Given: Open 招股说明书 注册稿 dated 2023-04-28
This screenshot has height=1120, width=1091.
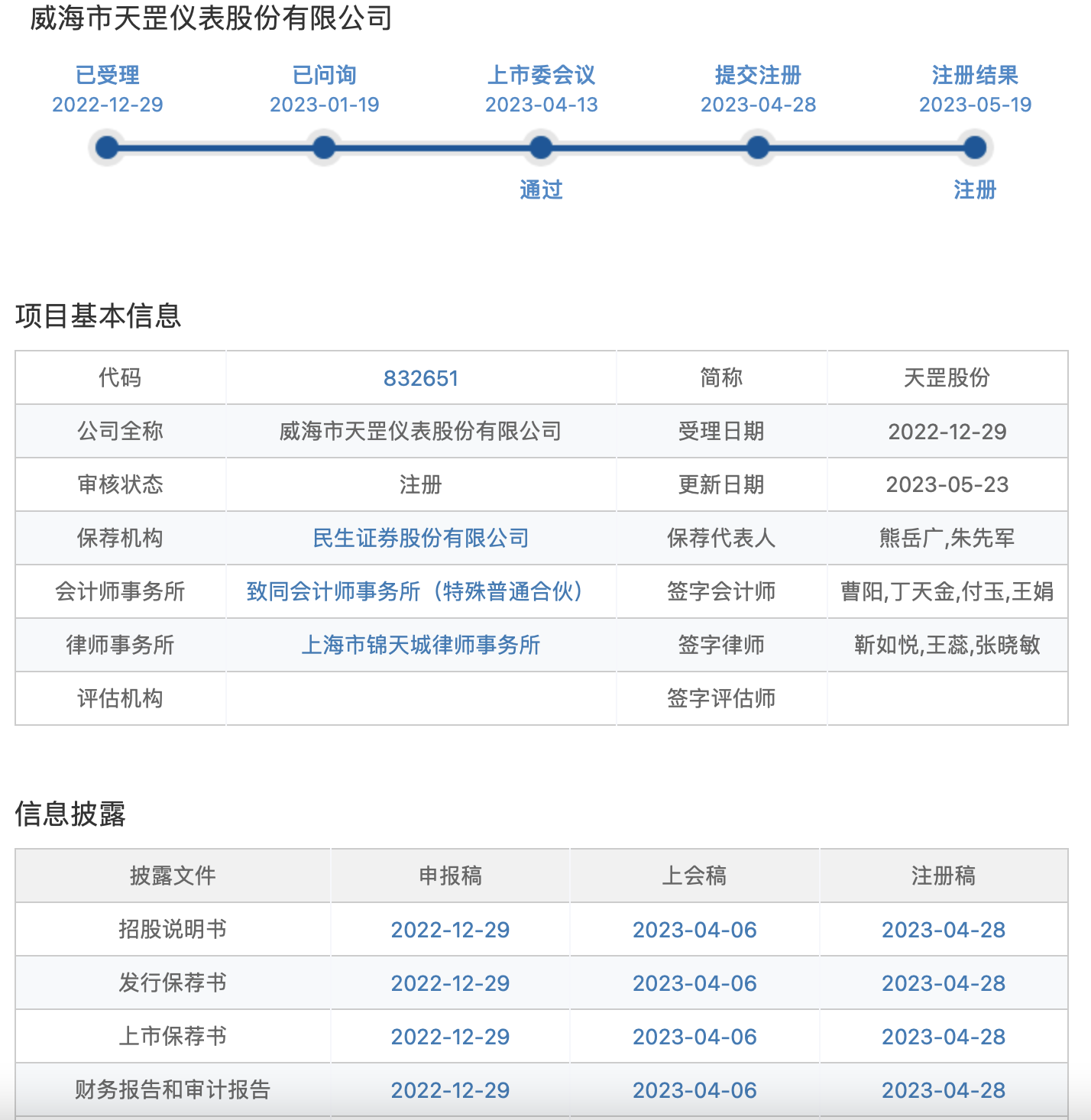Looking at the screenshot, I should 944,930.
